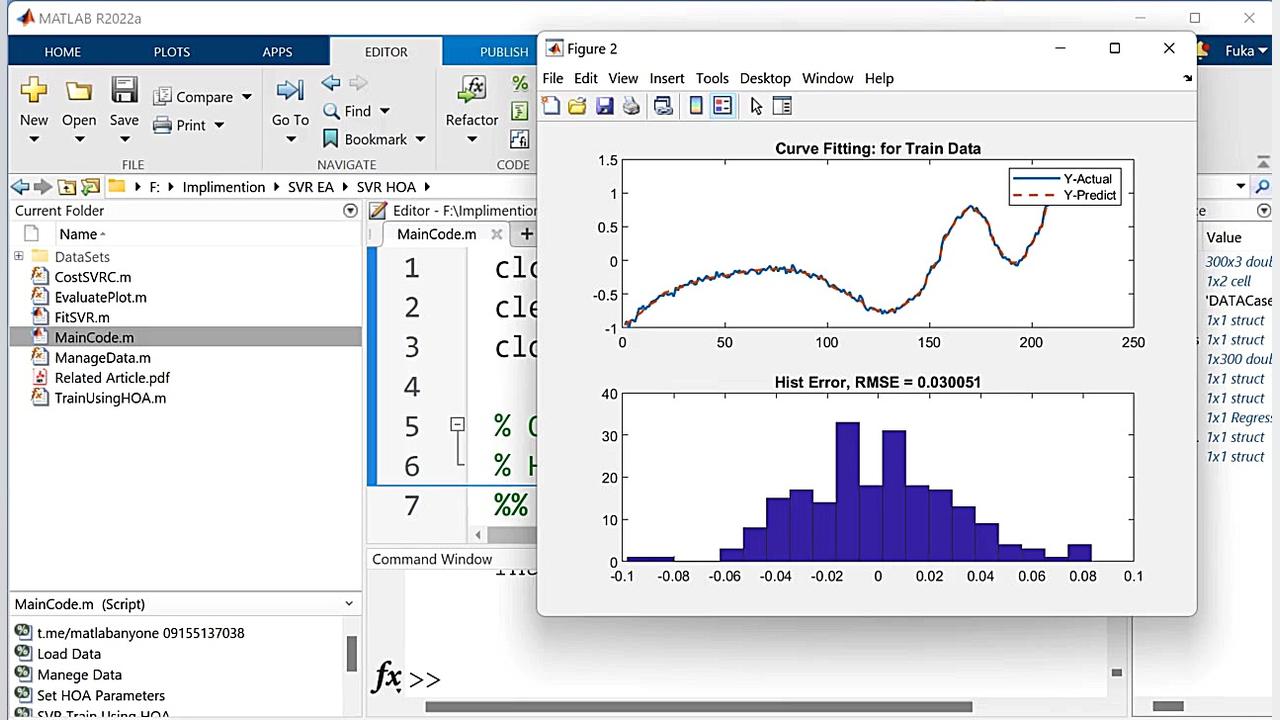Open the Find dropdown arrow

[385, 112]
